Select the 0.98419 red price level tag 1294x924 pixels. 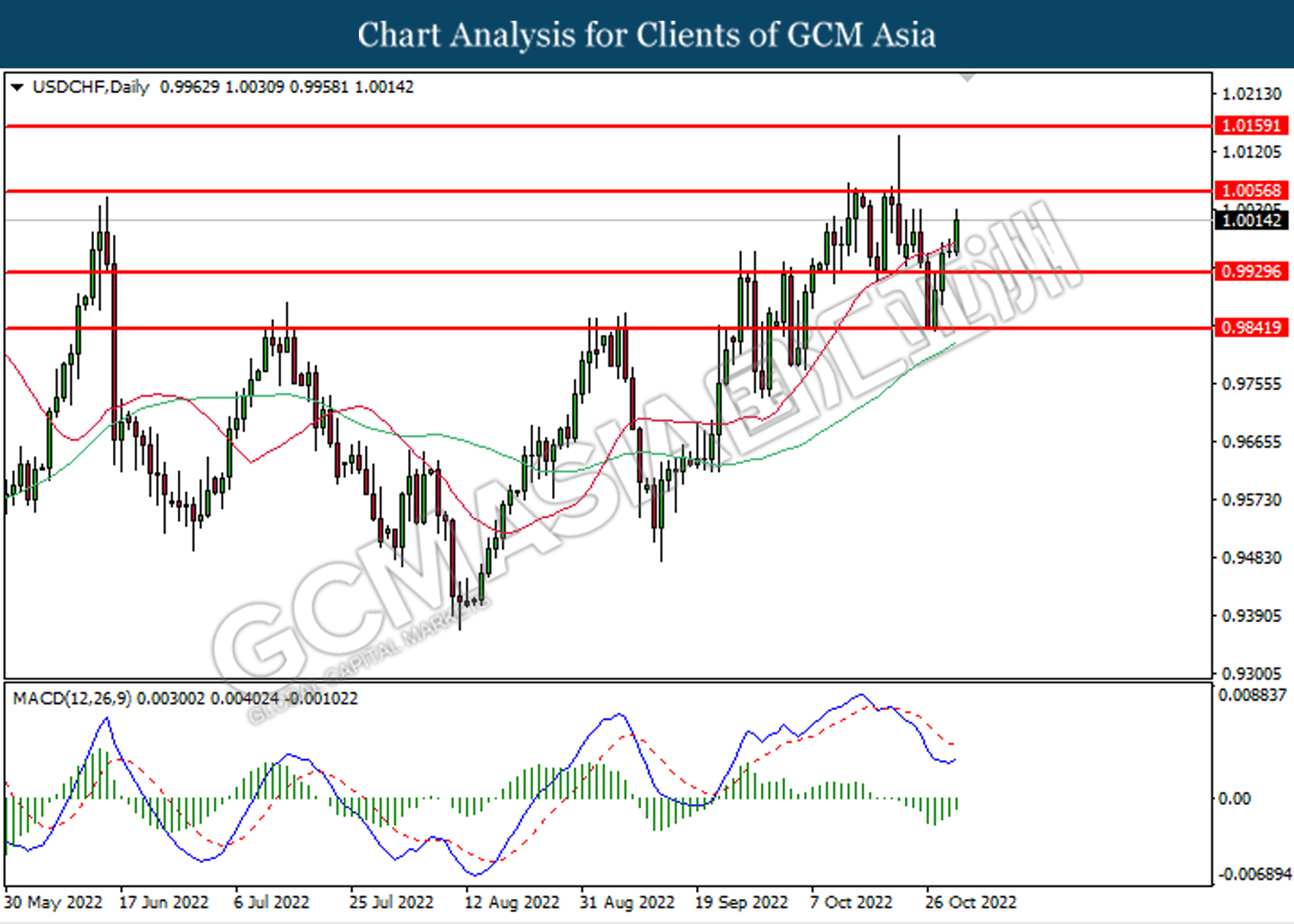[x=1252, y=328]
